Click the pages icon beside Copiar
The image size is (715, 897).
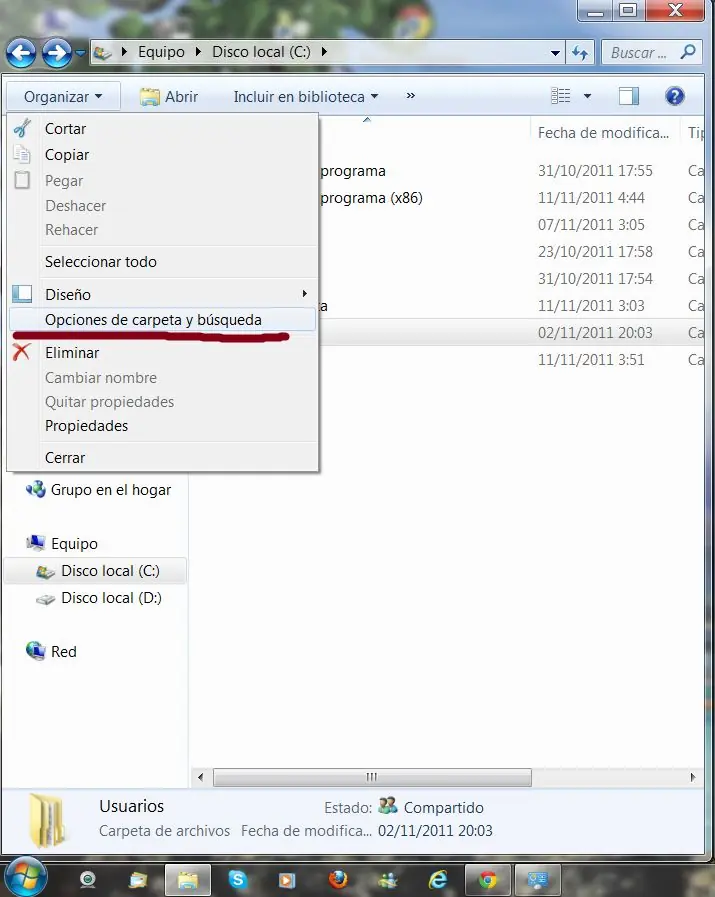[22, 154]
